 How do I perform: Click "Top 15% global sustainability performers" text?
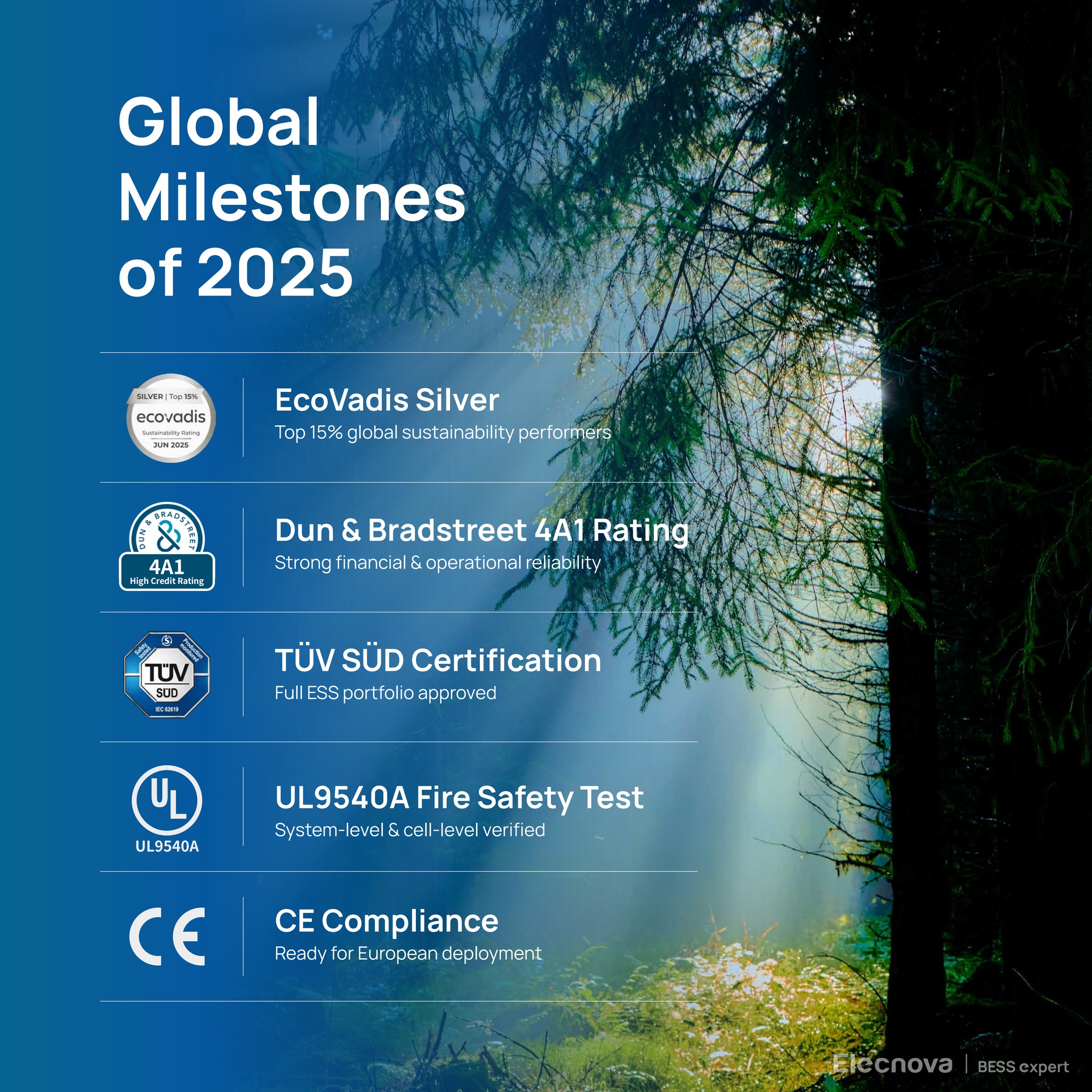point(443,432)
